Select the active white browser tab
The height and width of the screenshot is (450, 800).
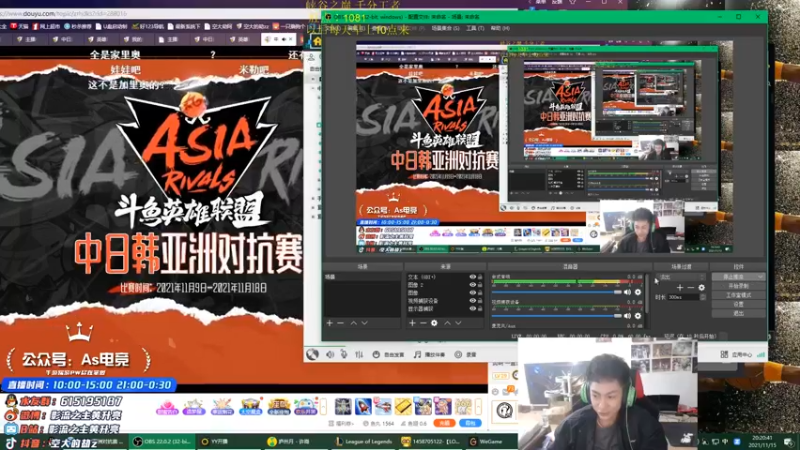tap(279, 39)
